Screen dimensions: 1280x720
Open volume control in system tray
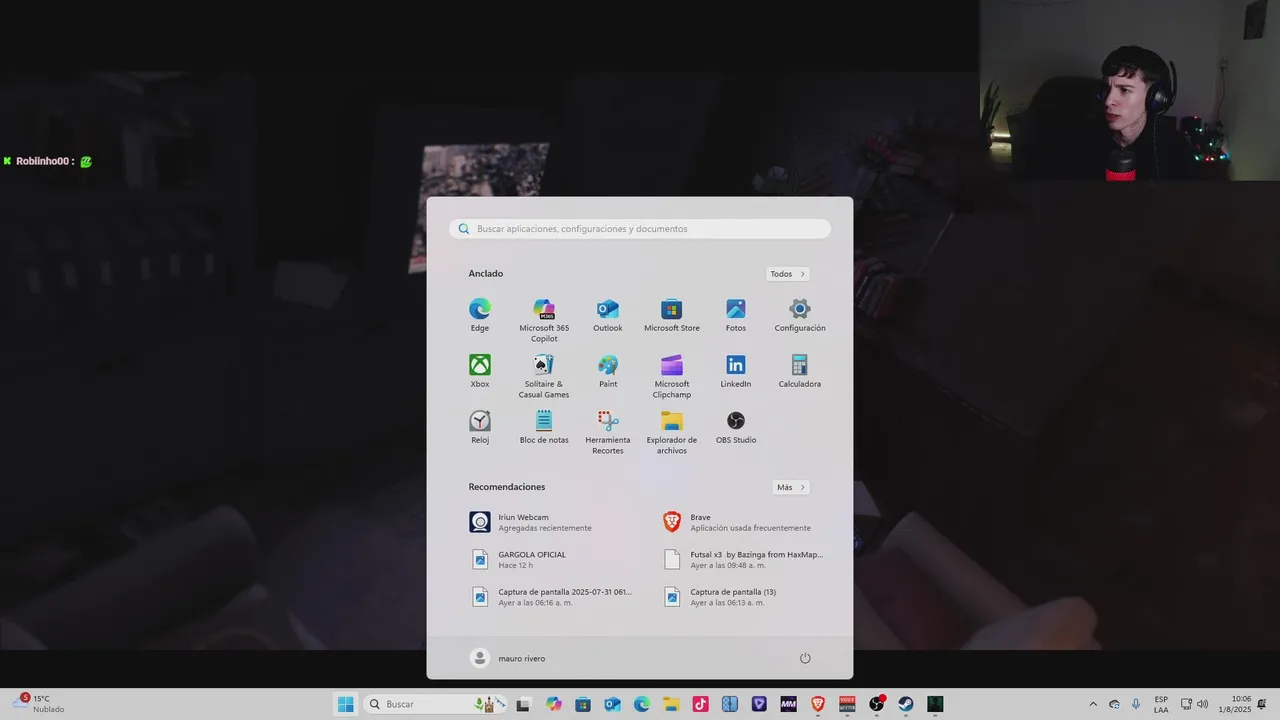click(x=1202, y=704)
